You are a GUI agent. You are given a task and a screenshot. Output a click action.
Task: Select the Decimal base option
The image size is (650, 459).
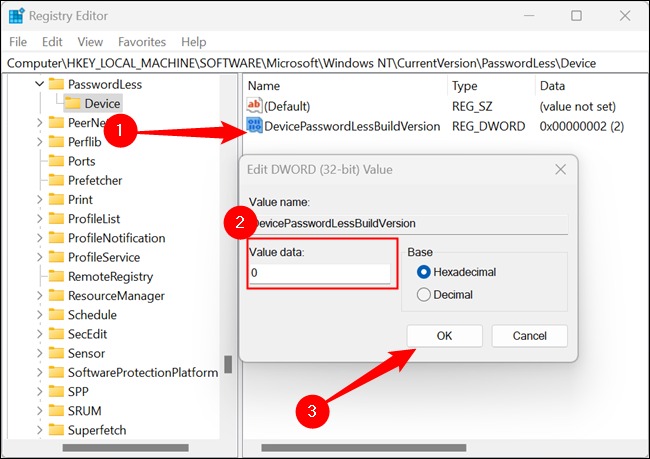(x=423, y=294)
